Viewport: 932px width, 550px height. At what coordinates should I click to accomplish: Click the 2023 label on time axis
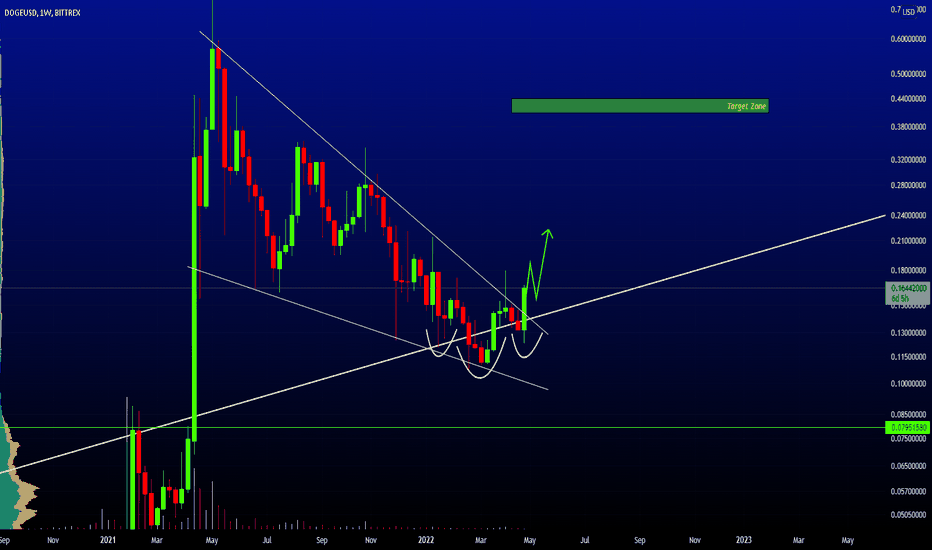click(744, 540)
